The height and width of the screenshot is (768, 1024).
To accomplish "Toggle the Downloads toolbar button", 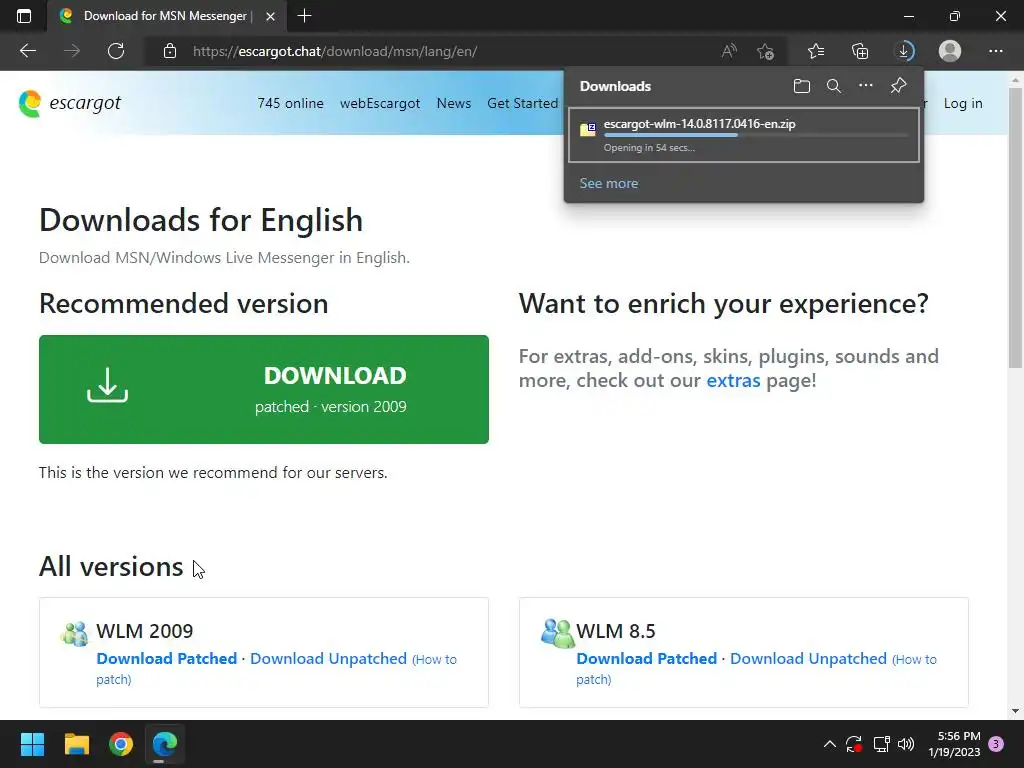I will point(904,51).
